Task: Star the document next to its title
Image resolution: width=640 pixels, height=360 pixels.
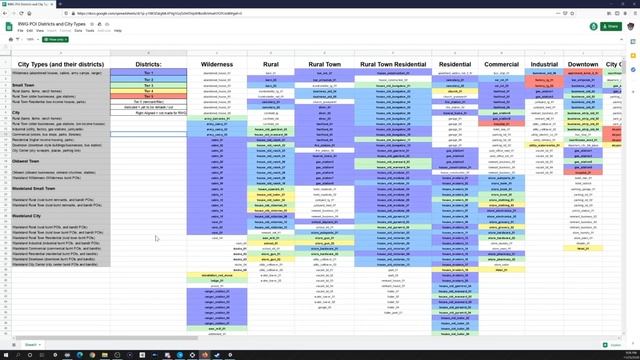Action: pyautogui.click(x=92, y=24)
